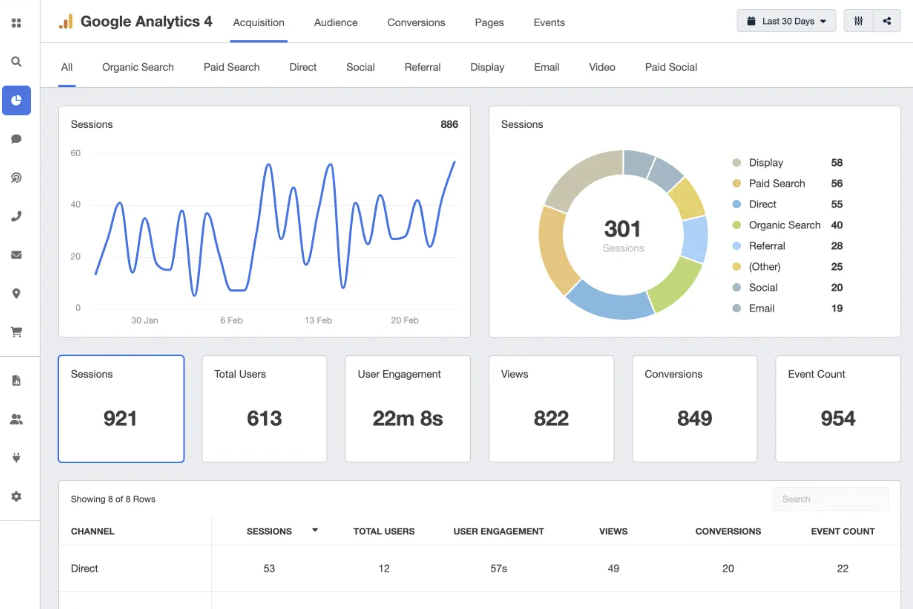The image size is (913, 609).
Task: Select the location pin sidebar icon
Action: [x=16, y=293]
